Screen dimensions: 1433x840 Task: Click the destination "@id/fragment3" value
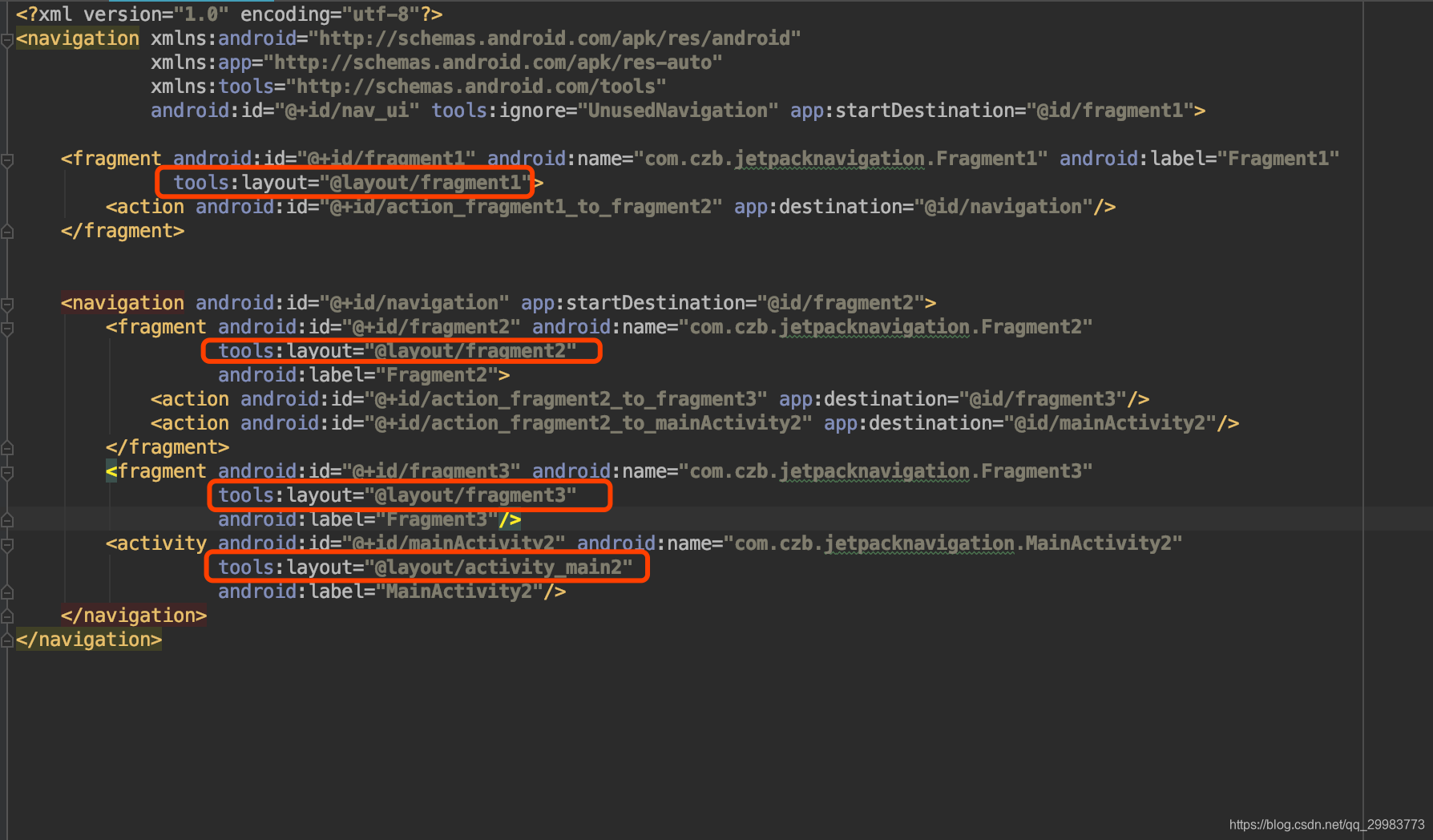1043,399
